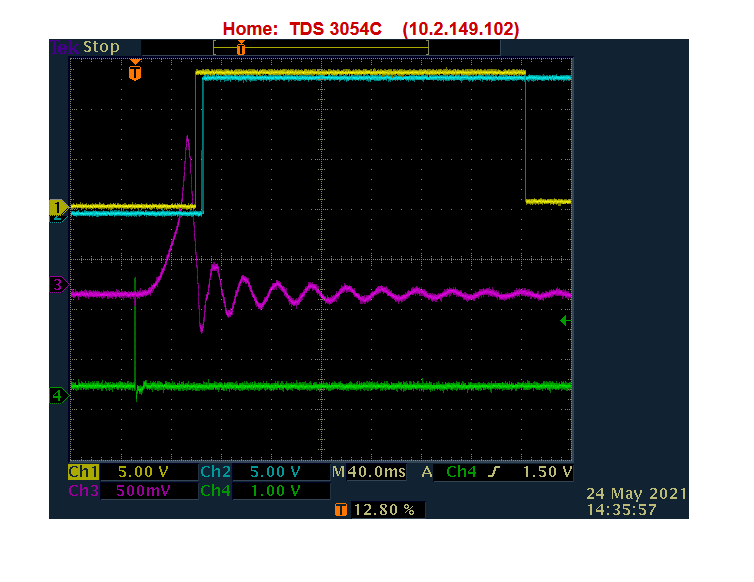Click the orange trigger position marker
Viewport: 754px width, 582px height.
pos(136,71)
